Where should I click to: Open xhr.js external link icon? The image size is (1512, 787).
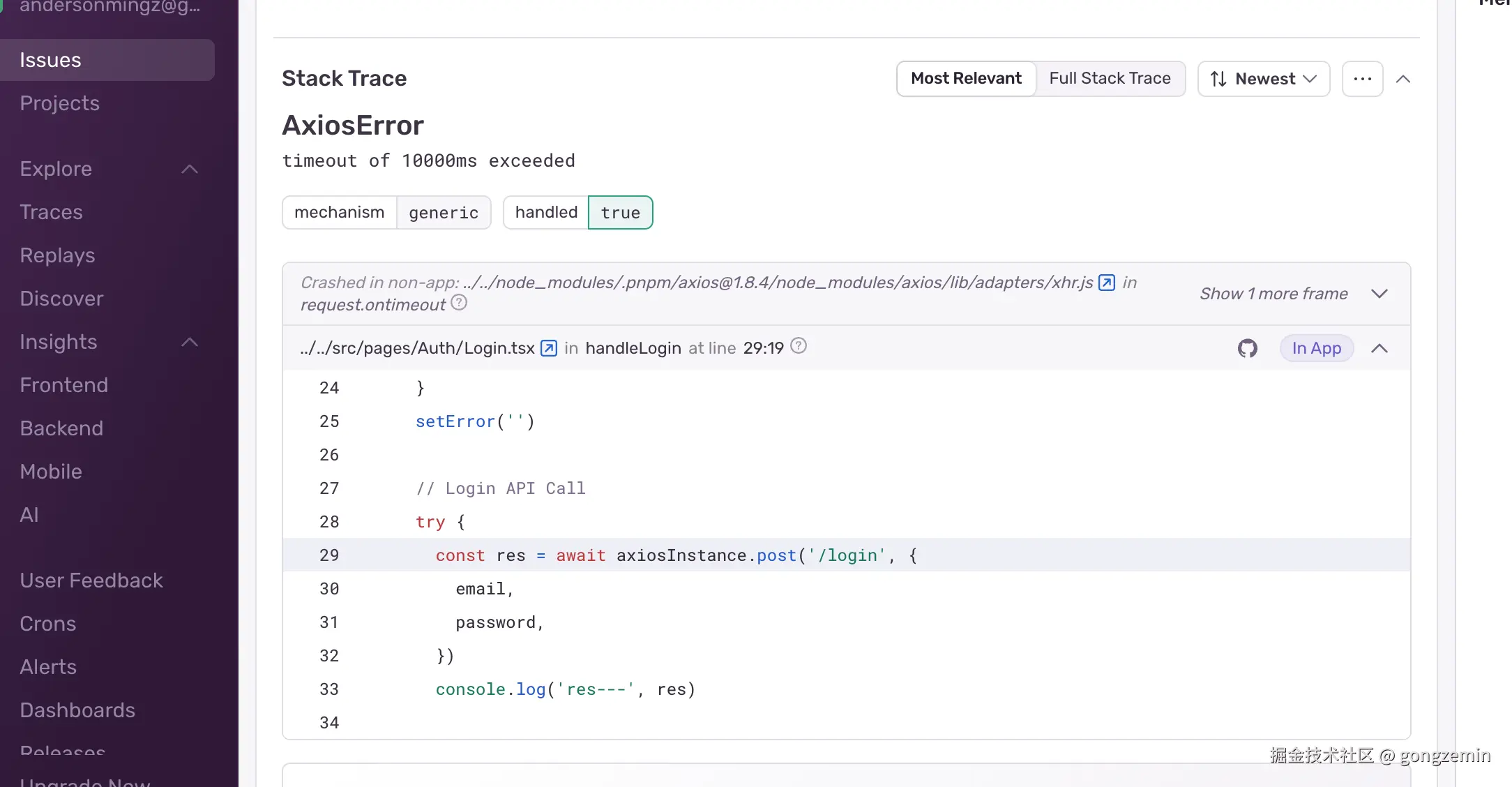point(1106,283)
